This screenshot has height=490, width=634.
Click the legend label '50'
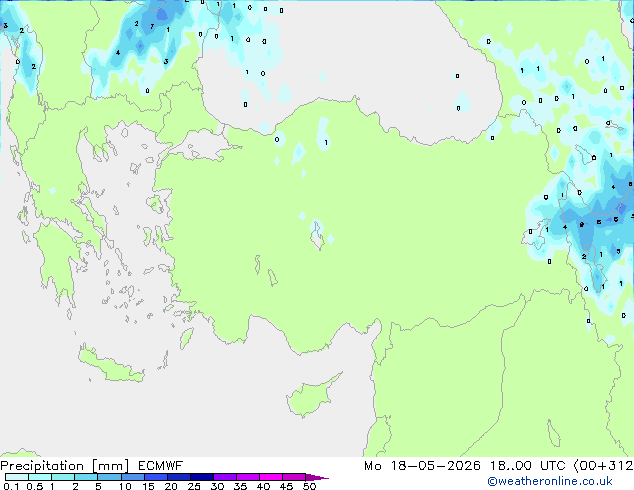(x=309, y=486)
